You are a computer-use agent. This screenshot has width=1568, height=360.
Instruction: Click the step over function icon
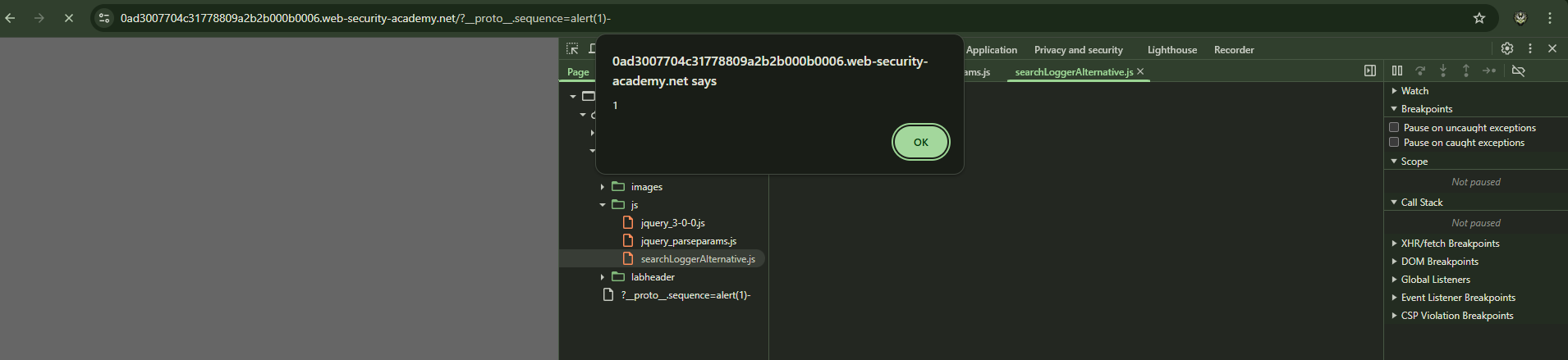[1420, 71]
